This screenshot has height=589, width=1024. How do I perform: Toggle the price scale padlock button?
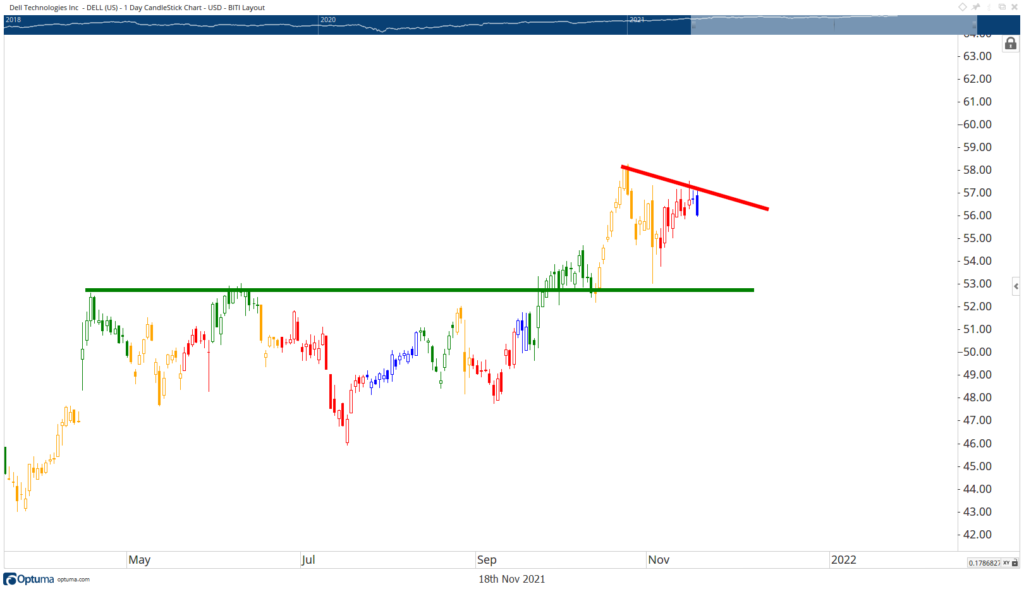1010,44
